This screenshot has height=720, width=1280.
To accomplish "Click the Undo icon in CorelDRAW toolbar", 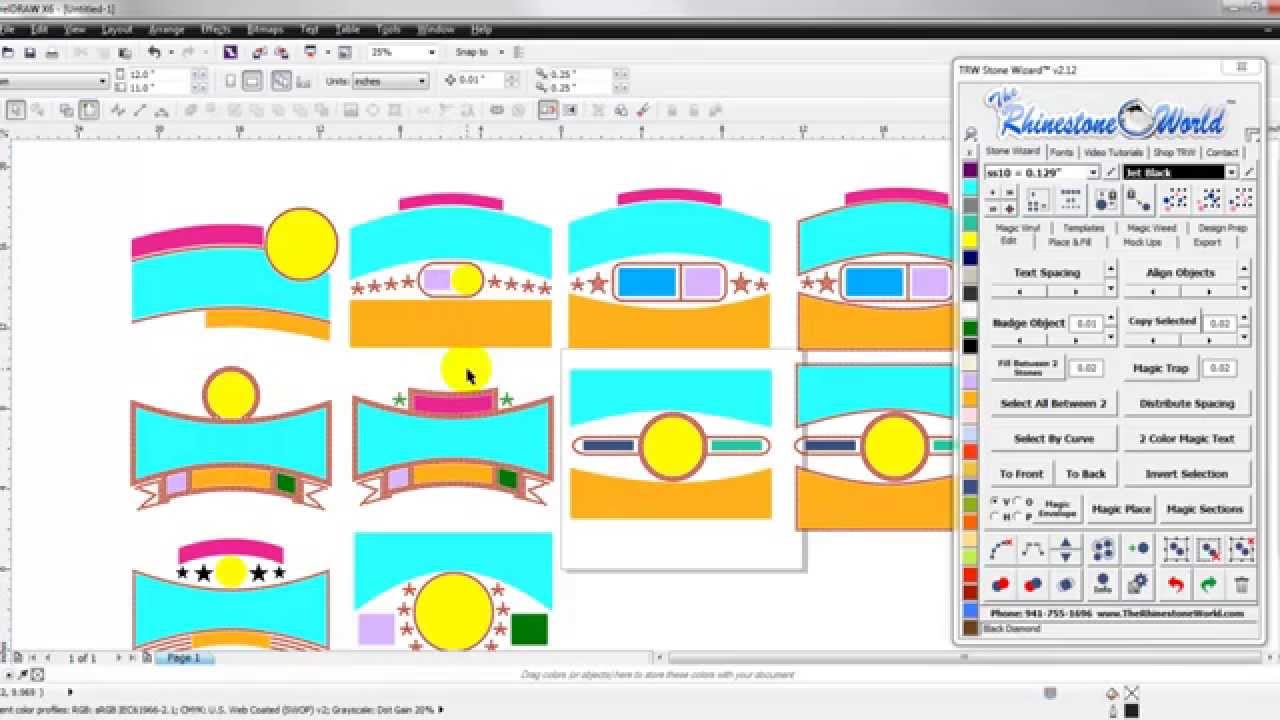I will [154, 52].
